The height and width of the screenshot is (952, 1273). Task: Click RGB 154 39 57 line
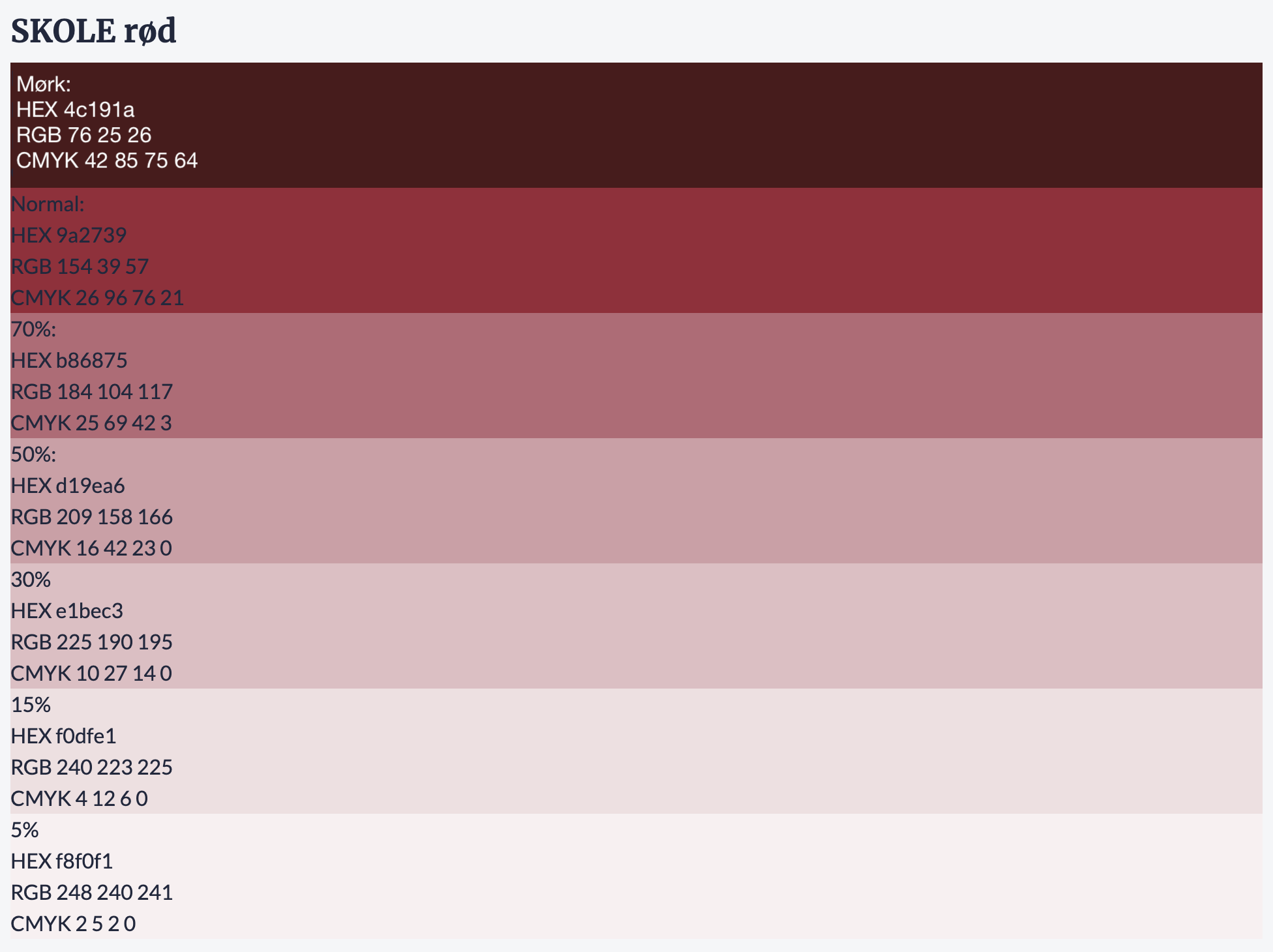coord(80,266)
